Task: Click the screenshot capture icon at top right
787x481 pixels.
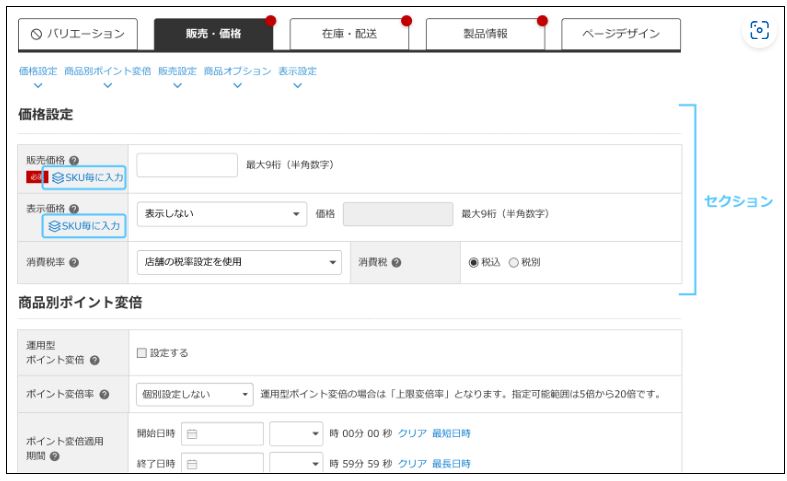Action: (x=760, y=30)
